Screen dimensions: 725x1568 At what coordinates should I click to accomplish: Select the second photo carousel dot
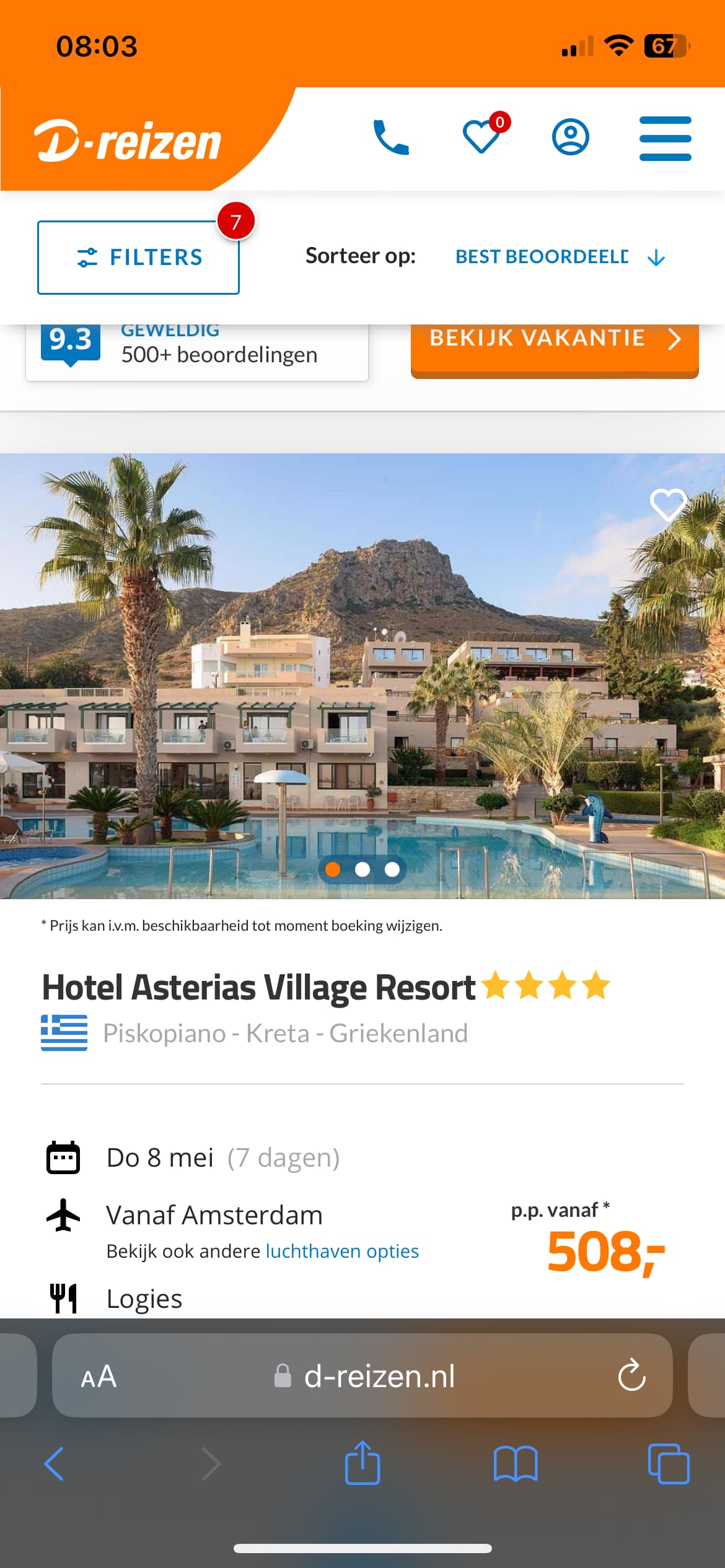362,869
